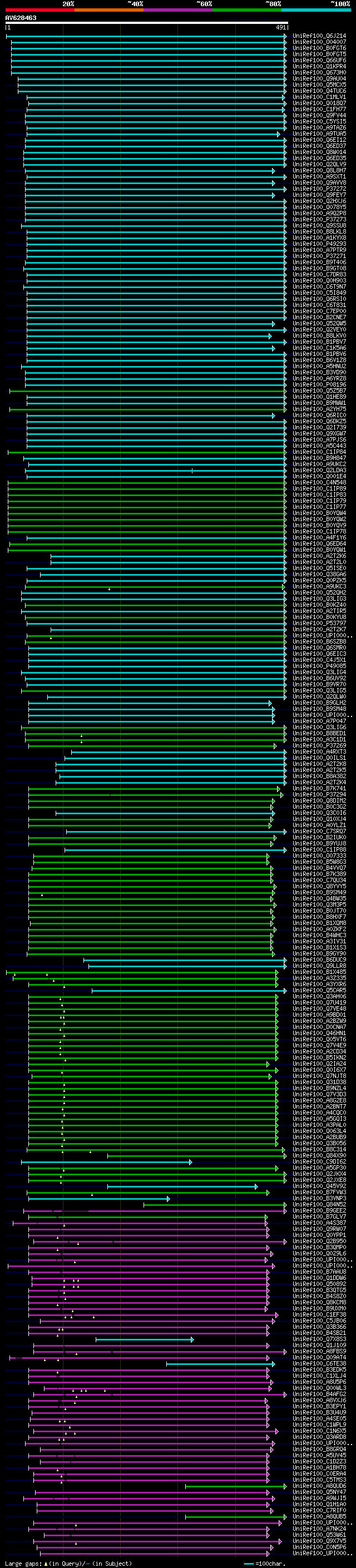This screenshot has width=356, height=1568.
Task: Select the UniRef100_A5C443 label
Action: coord(319,446)
